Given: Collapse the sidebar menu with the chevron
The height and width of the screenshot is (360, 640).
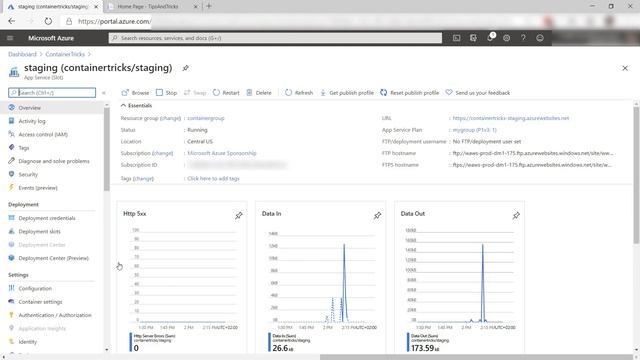Looking at the screenshot, I should 104,93.
